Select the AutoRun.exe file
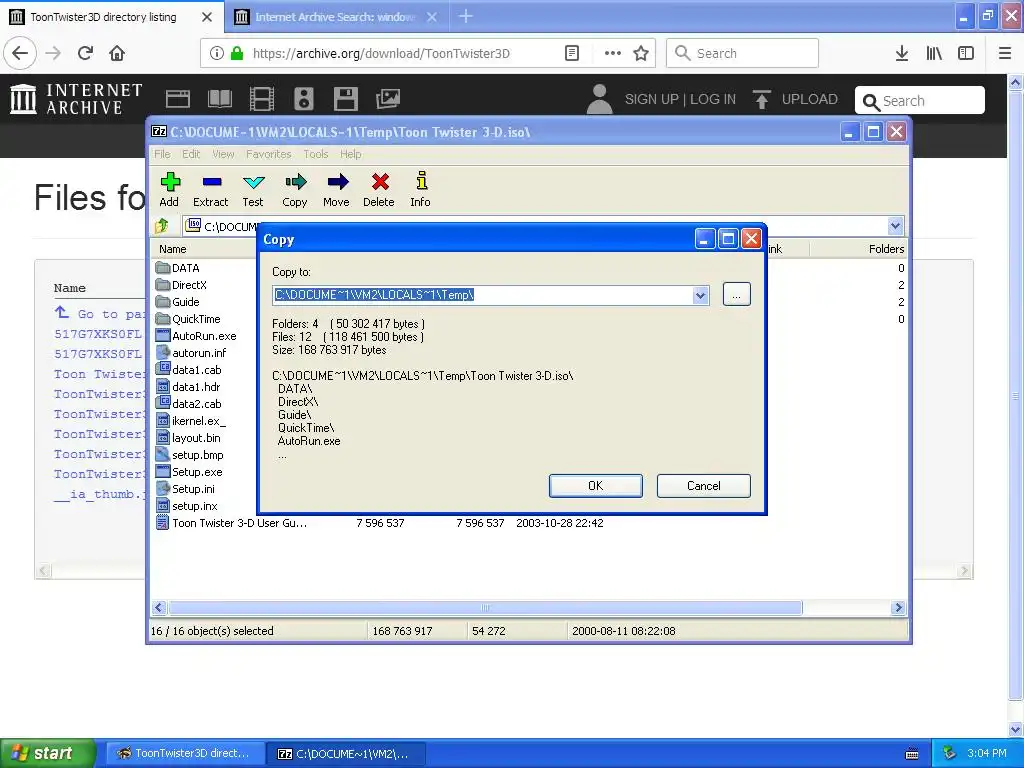This screenshot has height=768, width=1024. coord(196,336)
